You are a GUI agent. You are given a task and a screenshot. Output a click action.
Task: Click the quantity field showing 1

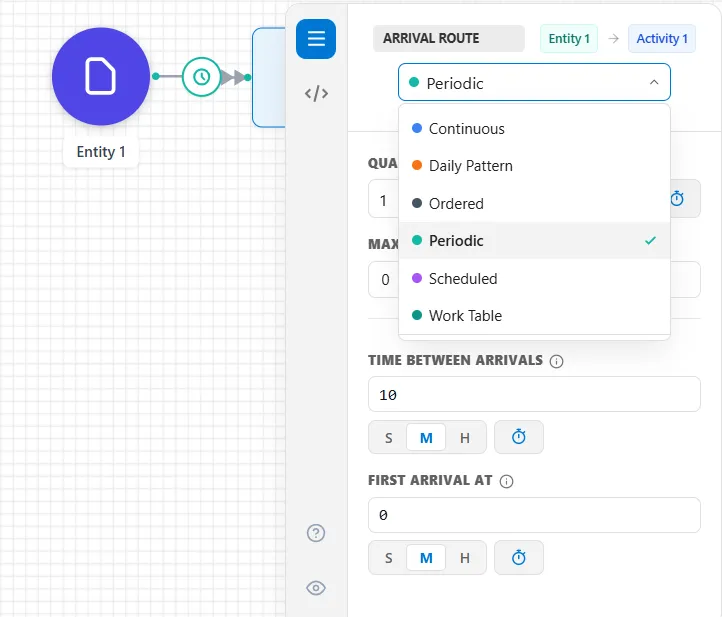(383, 200)
